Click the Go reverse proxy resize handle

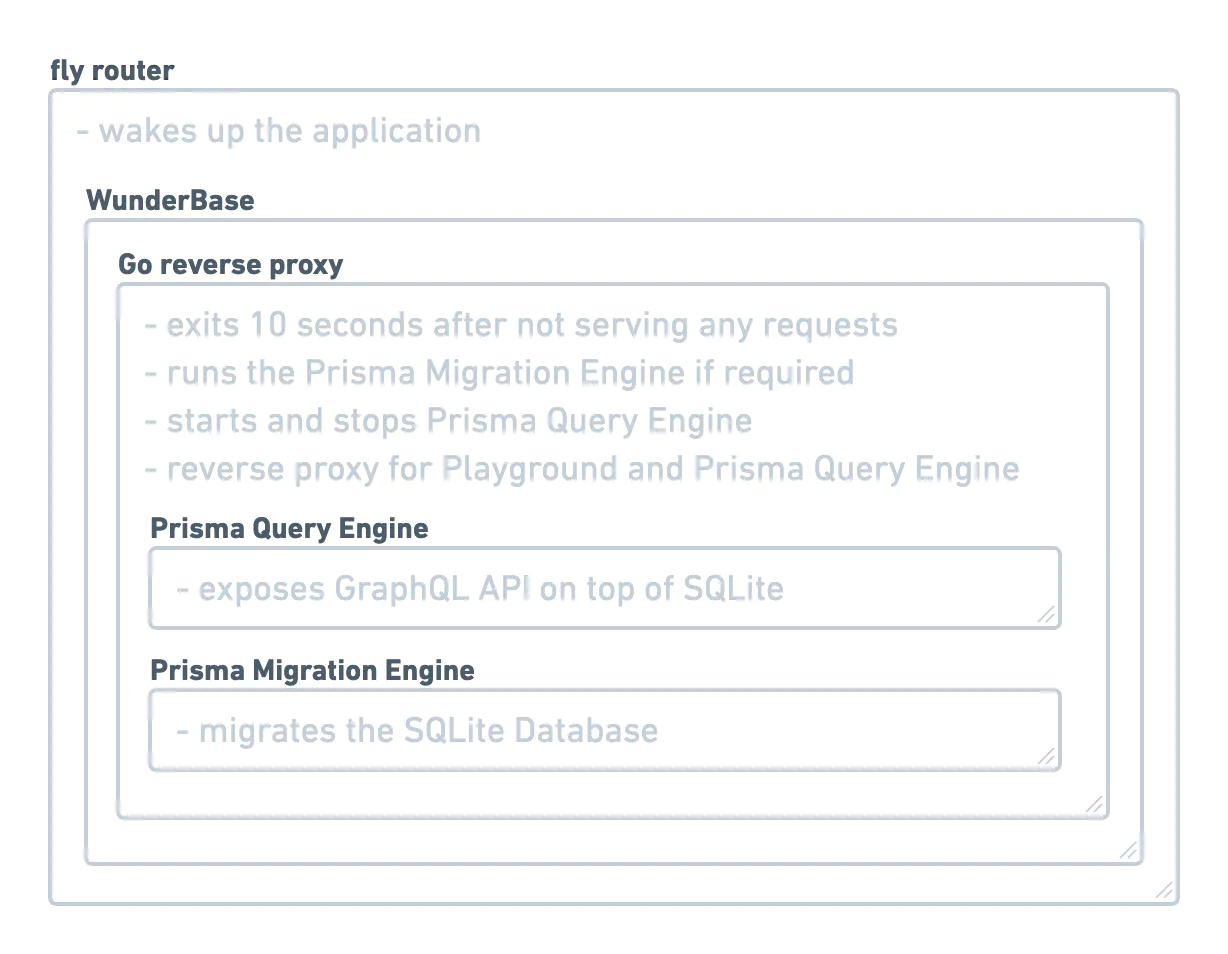(x=1095, y=804)
